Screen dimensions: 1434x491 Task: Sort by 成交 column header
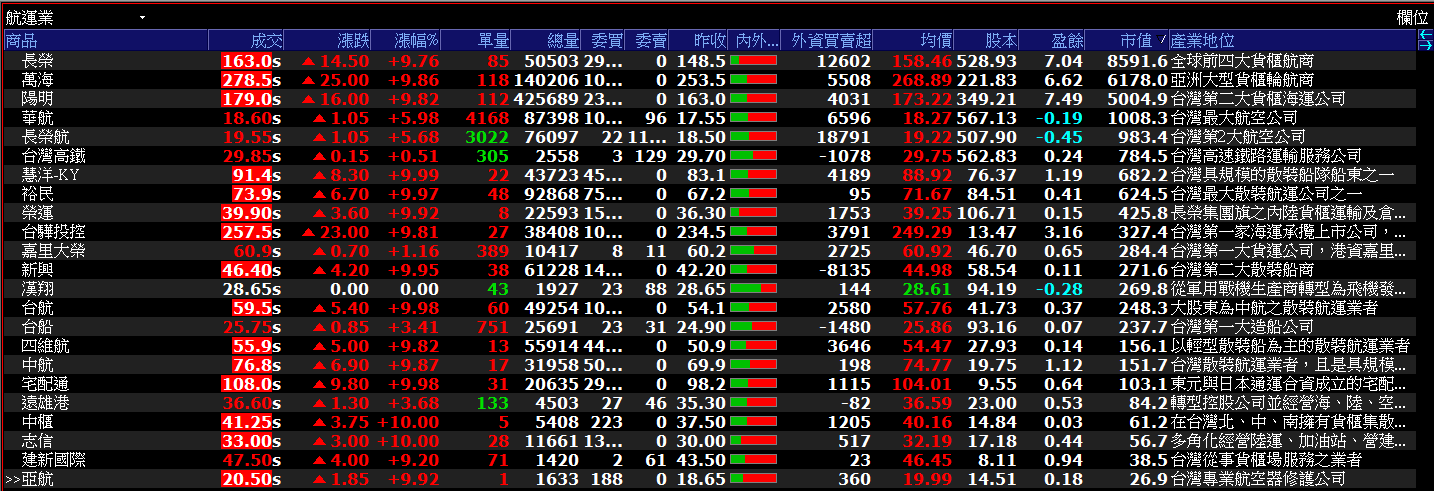[266, 41]
